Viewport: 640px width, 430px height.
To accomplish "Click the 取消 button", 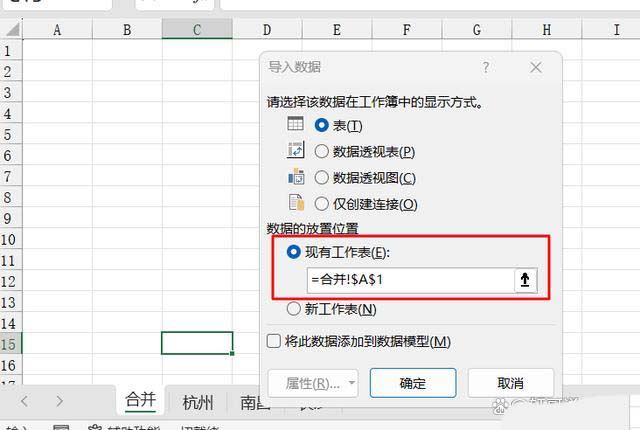I will pyautogui.click(x=510, y=383).
